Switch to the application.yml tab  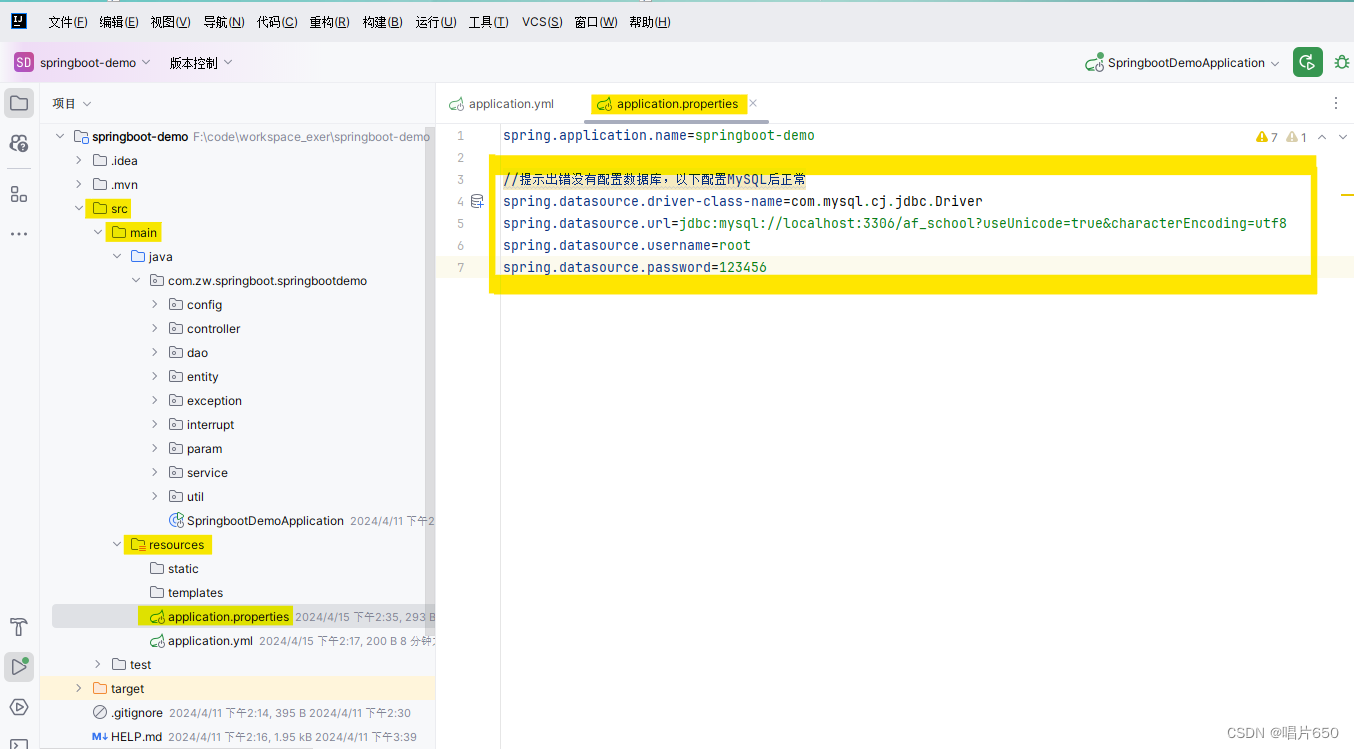point(509,103)
